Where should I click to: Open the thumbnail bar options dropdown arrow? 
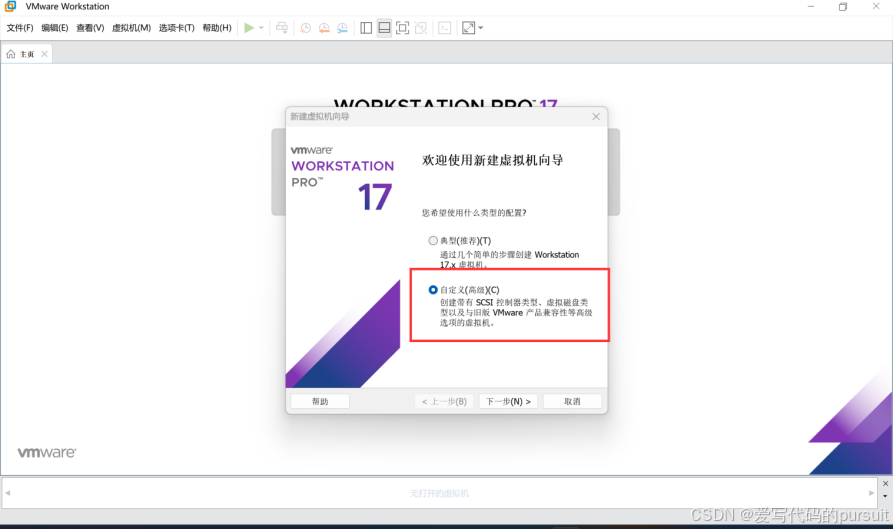pyautogui.click(x=885, y=496)
